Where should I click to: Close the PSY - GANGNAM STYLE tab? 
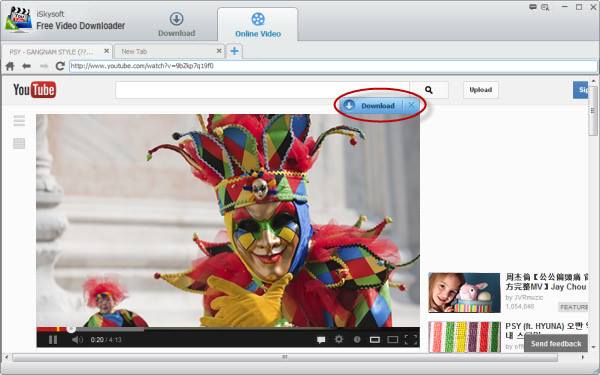(107, 51)
